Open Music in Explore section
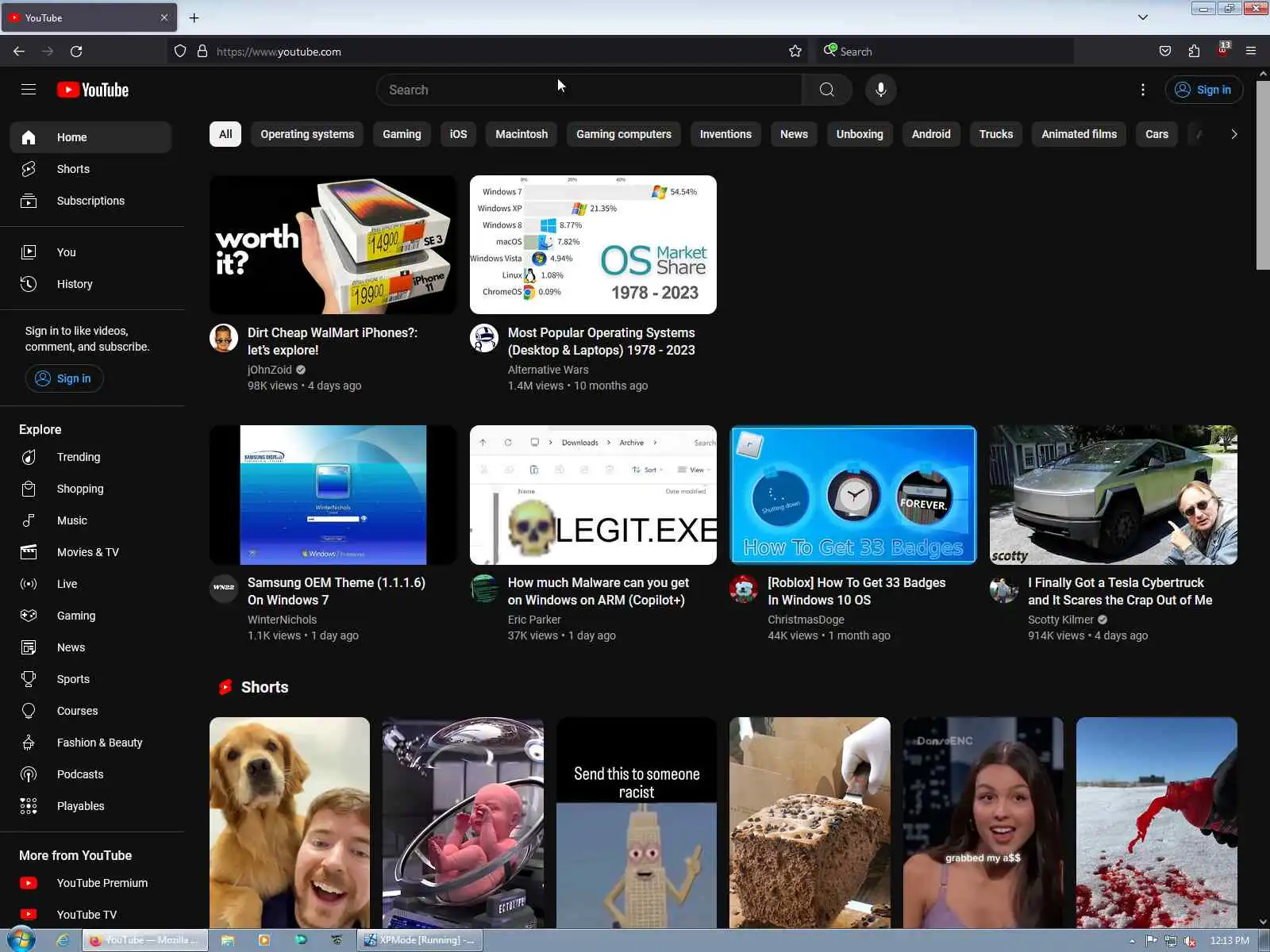 [90, 520]
